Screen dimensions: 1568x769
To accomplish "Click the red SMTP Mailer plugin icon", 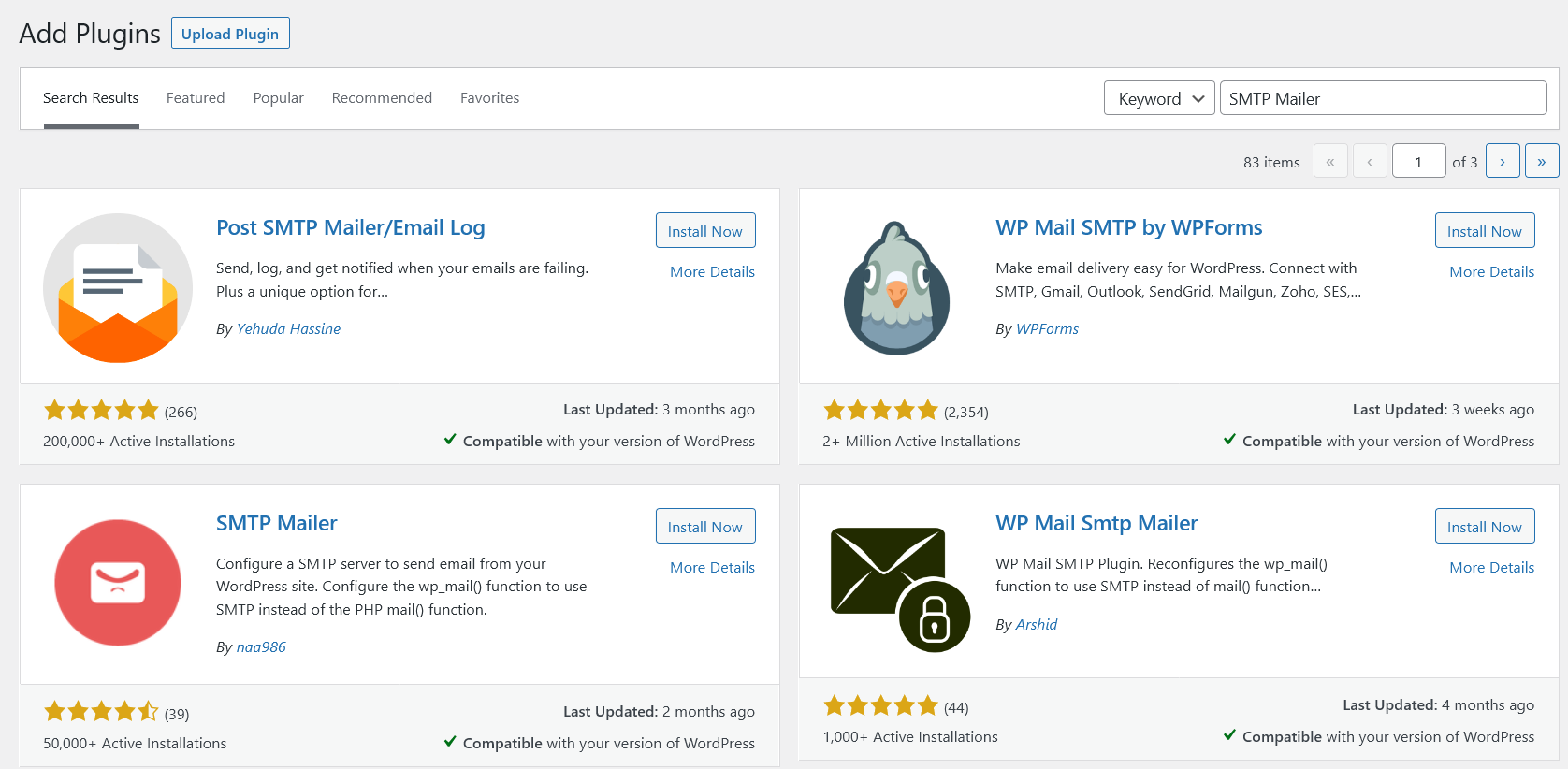I will tap(118, 583).
